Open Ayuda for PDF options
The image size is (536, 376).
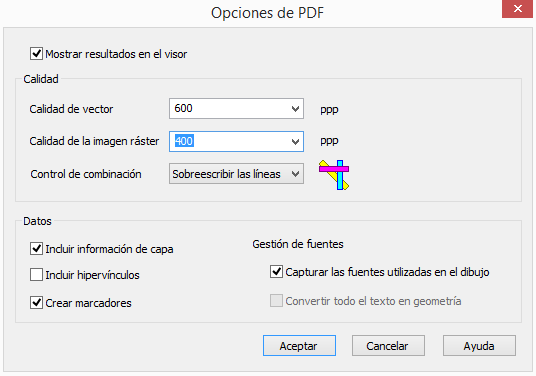(x=479, y=346)
